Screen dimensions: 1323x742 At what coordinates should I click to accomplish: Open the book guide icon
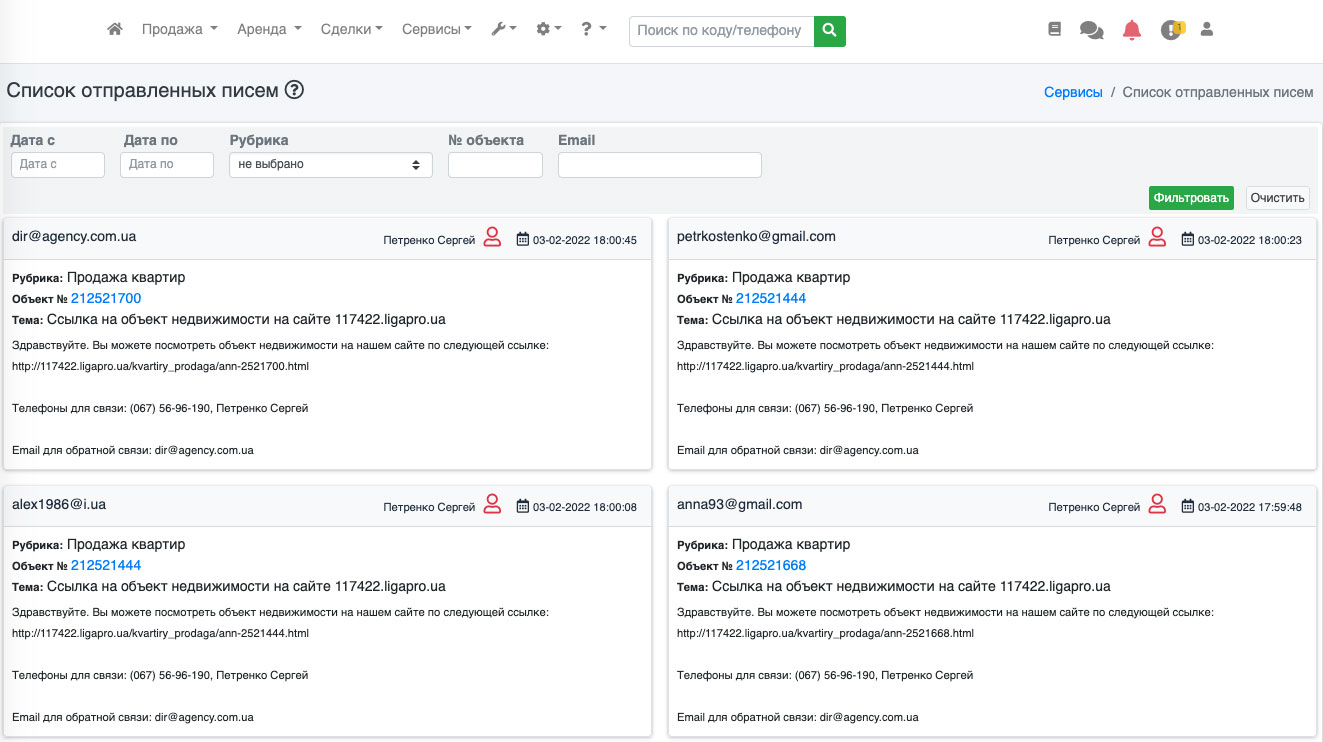click(1054, 30)
